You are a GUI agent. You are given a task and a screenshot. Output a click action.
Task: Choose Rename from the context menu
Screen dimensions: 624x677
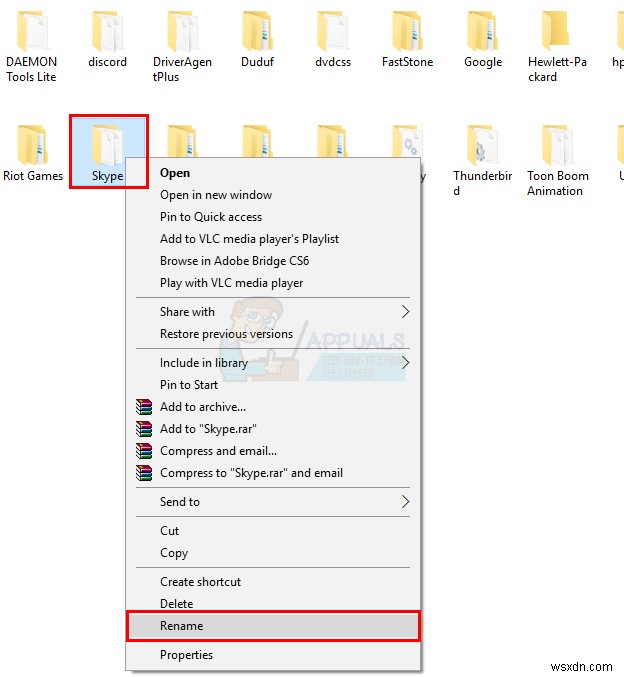(273, 626)
